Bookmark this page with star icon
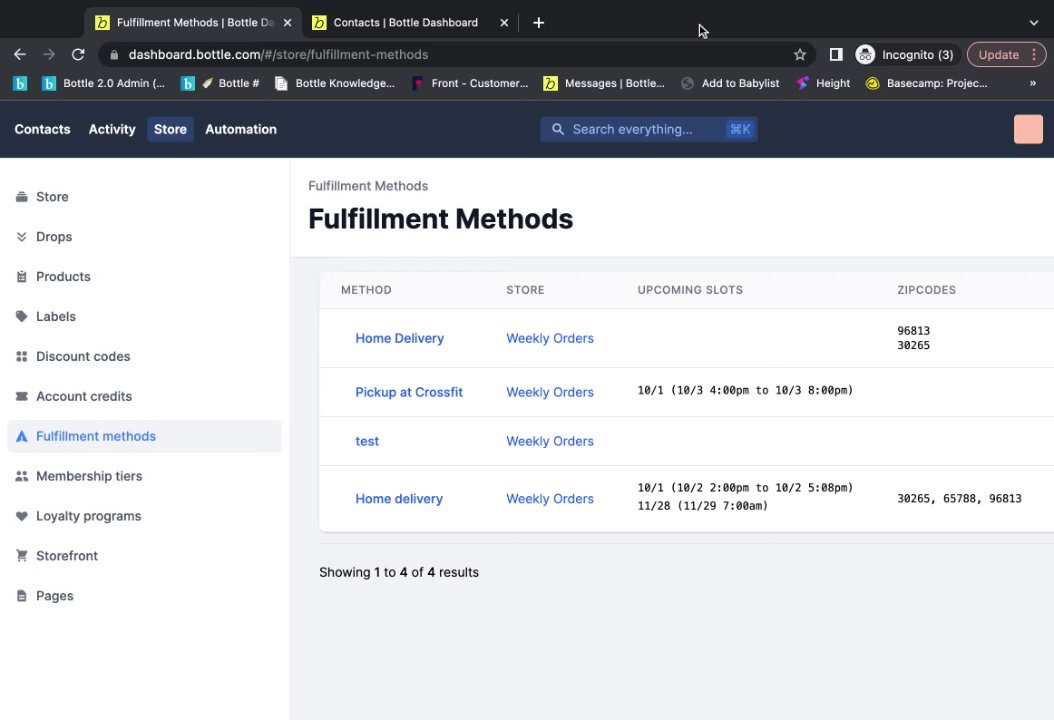This screenshot has height=720, width=1054. 800,55
